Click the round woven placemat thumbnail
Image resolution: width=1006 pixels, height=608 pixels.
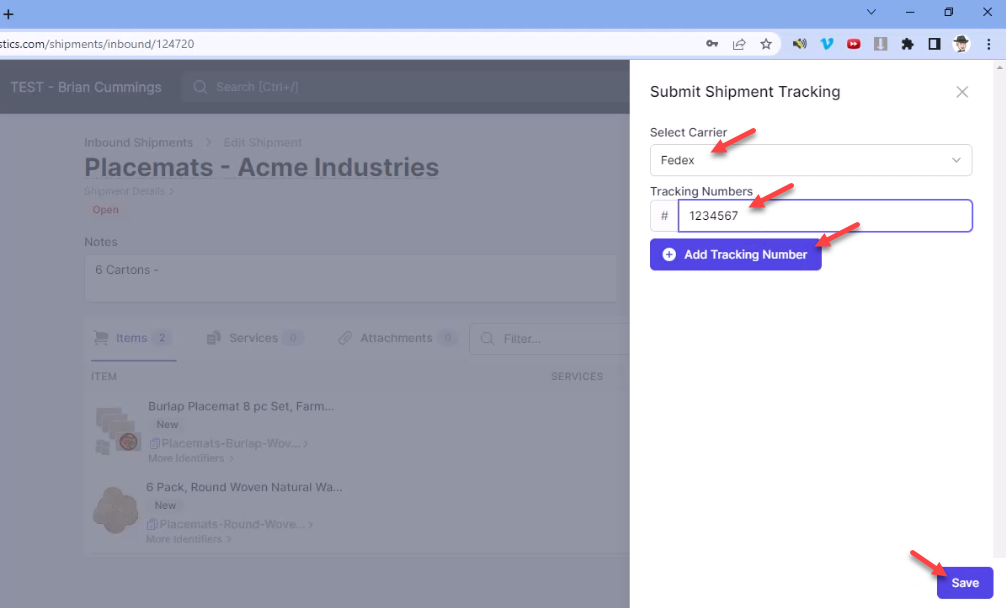click(x=115, y=511)
